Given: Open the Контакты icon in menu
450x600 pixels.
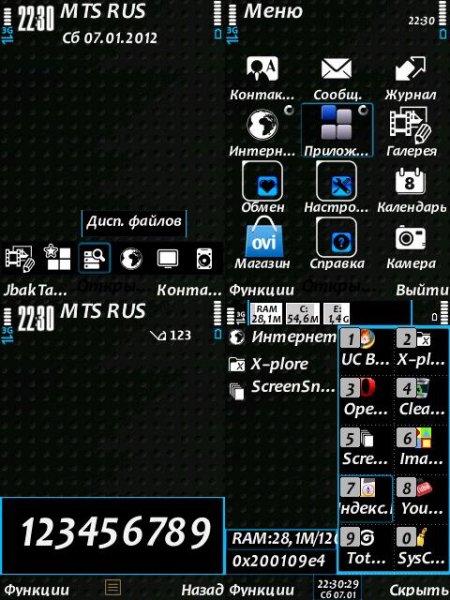Looking at the screenshot, I should pos(262,69).
